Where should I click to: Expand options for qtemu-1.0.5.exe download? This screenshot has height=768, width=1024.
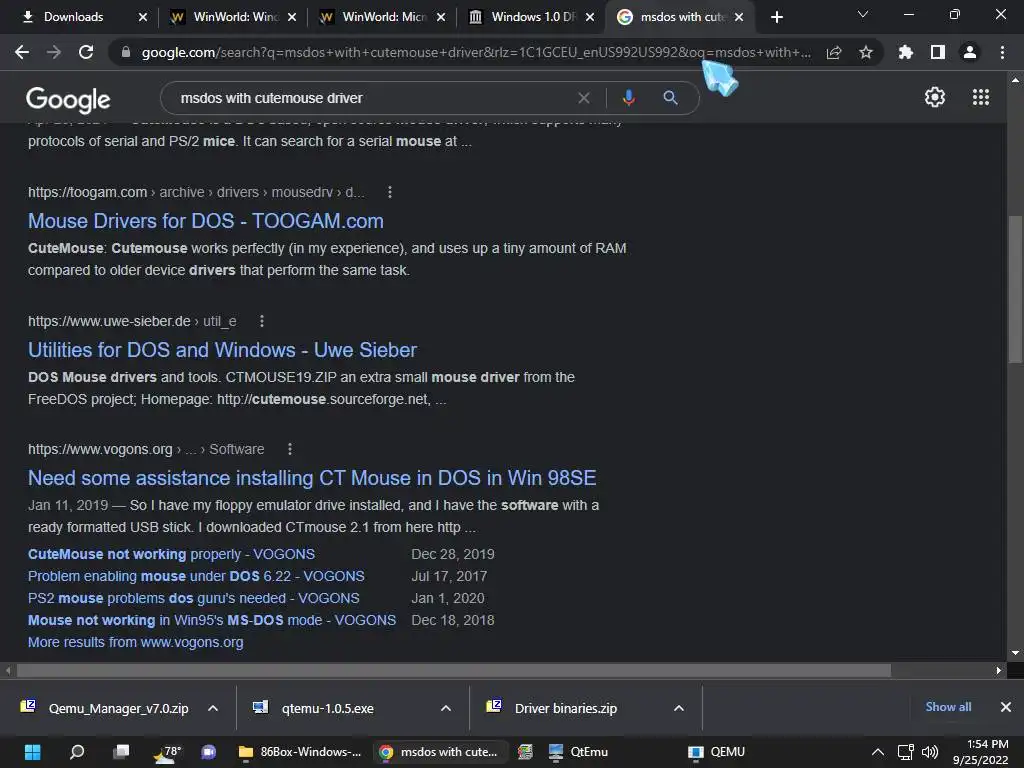[446, 708]
